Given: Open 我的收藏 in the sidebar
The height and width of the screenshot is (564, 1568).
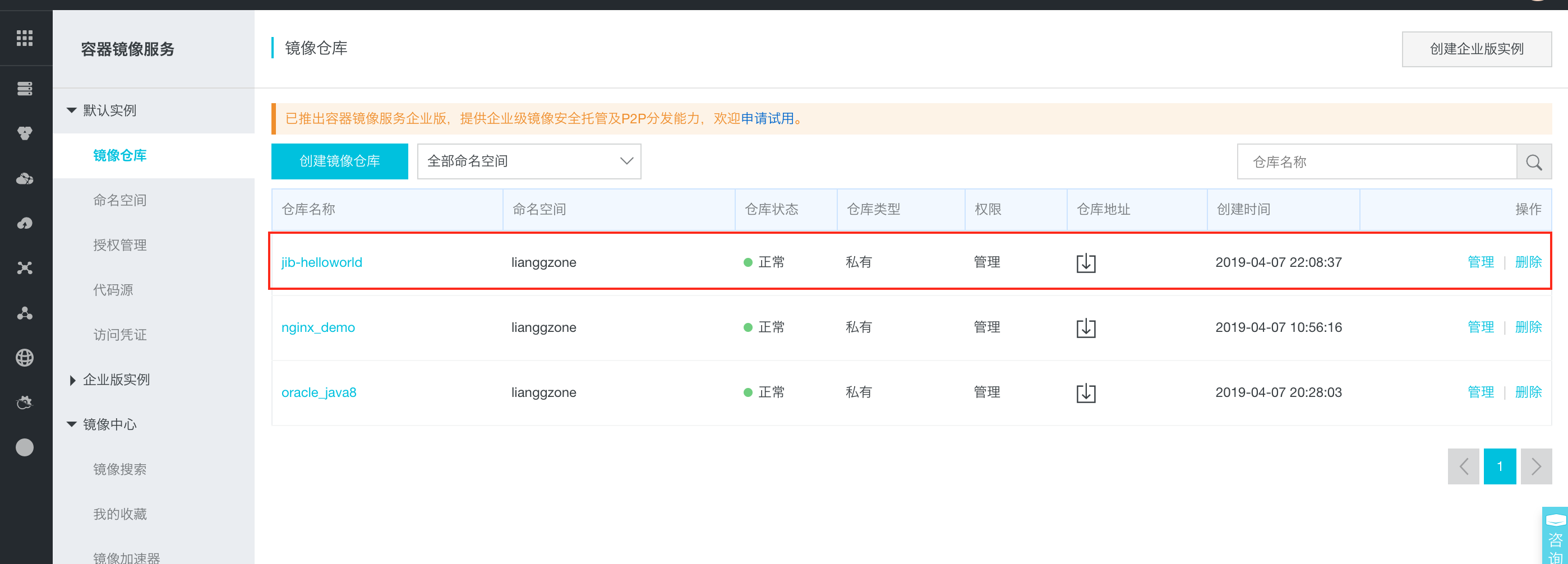Looking at the screenshot, I should pos(120,514).
